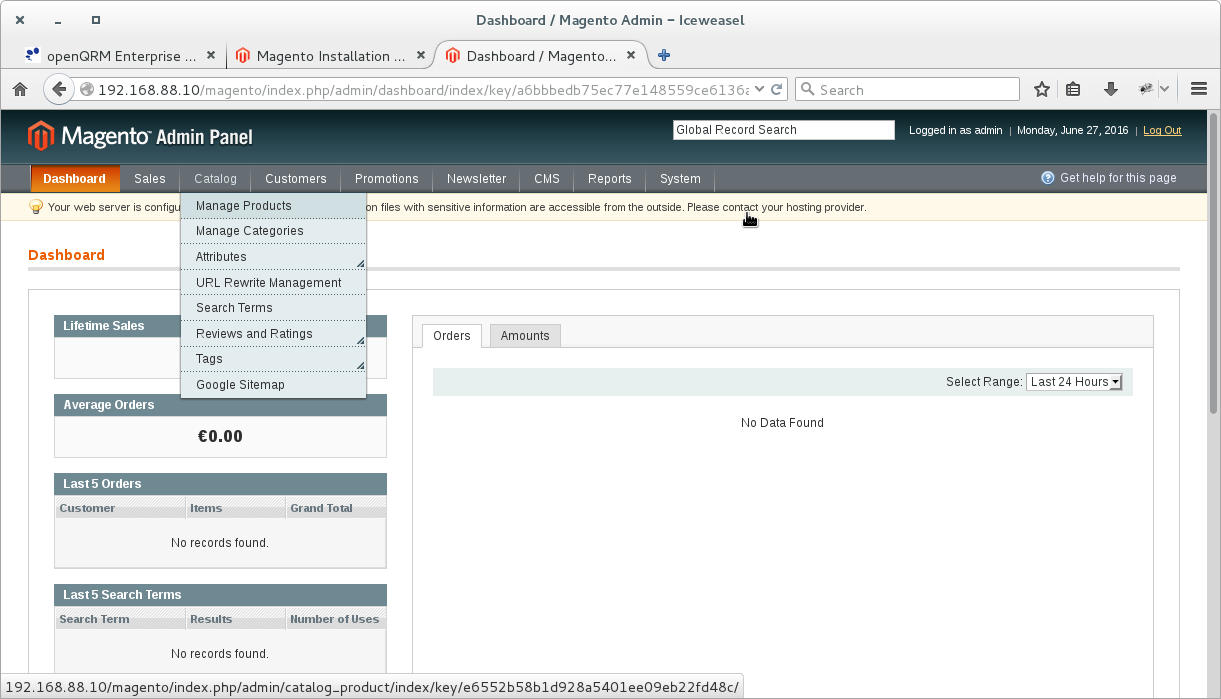Choose Google Sitemap menu entry
Image resolution: width=1221 pixels, height=699 pixels.
(273, 385)
